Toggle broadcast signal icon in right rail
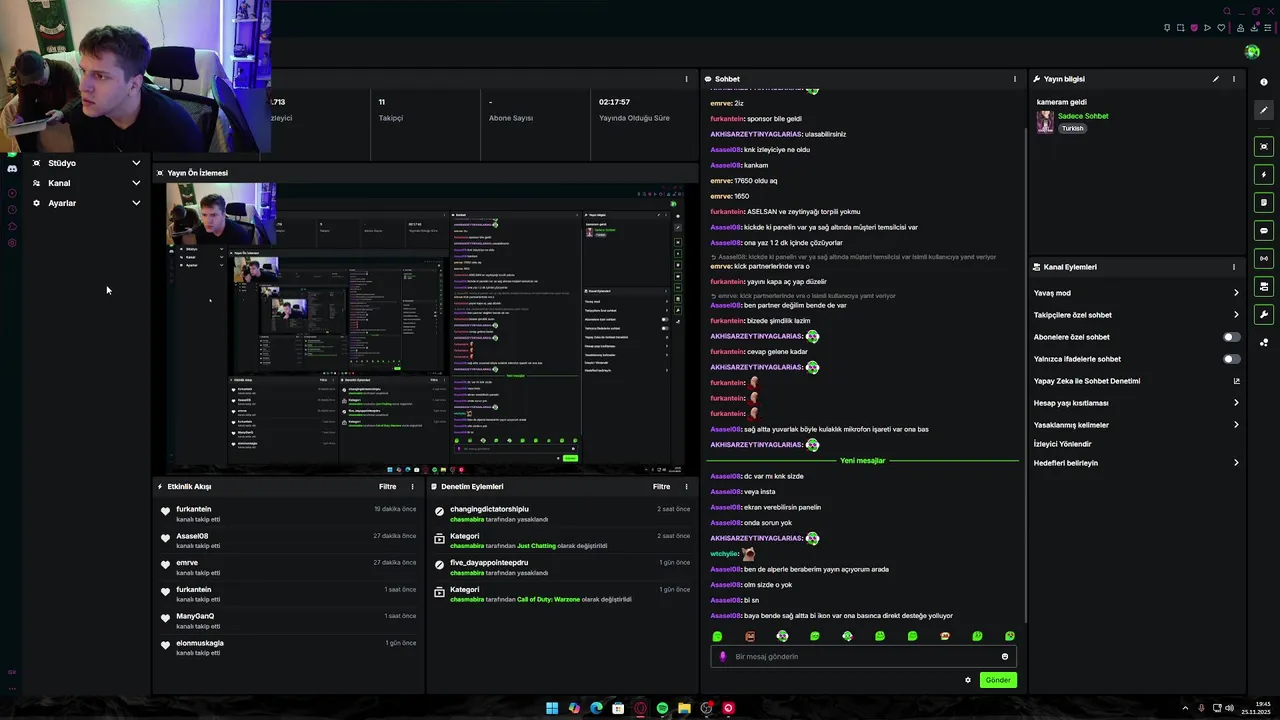 (x=1264, y=259)
